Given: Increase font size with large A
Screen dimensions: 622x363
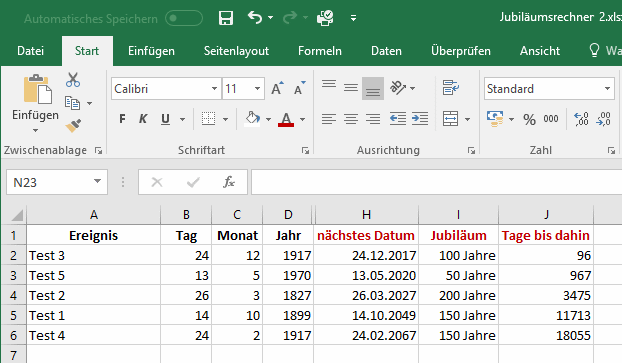Looking at the screenshot, I should click(x=278, y=88).
